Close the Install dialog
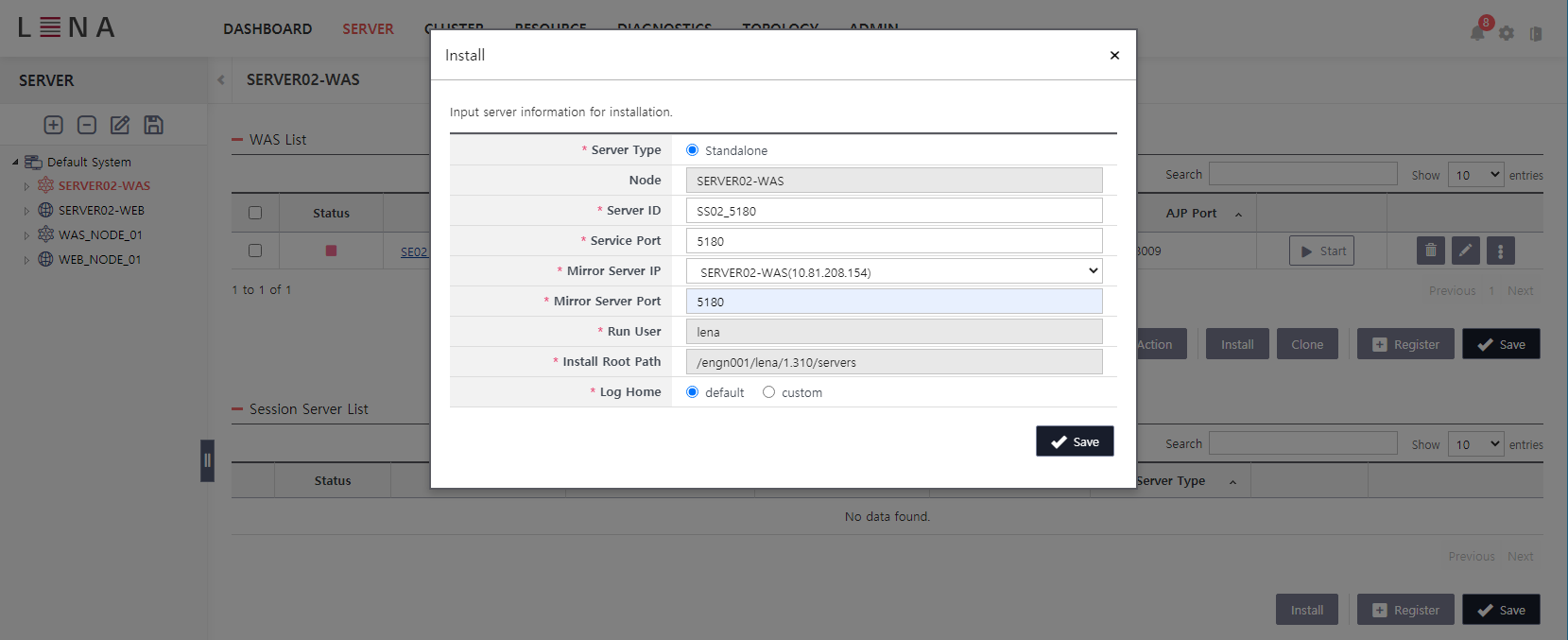 tap(1114, 55)
